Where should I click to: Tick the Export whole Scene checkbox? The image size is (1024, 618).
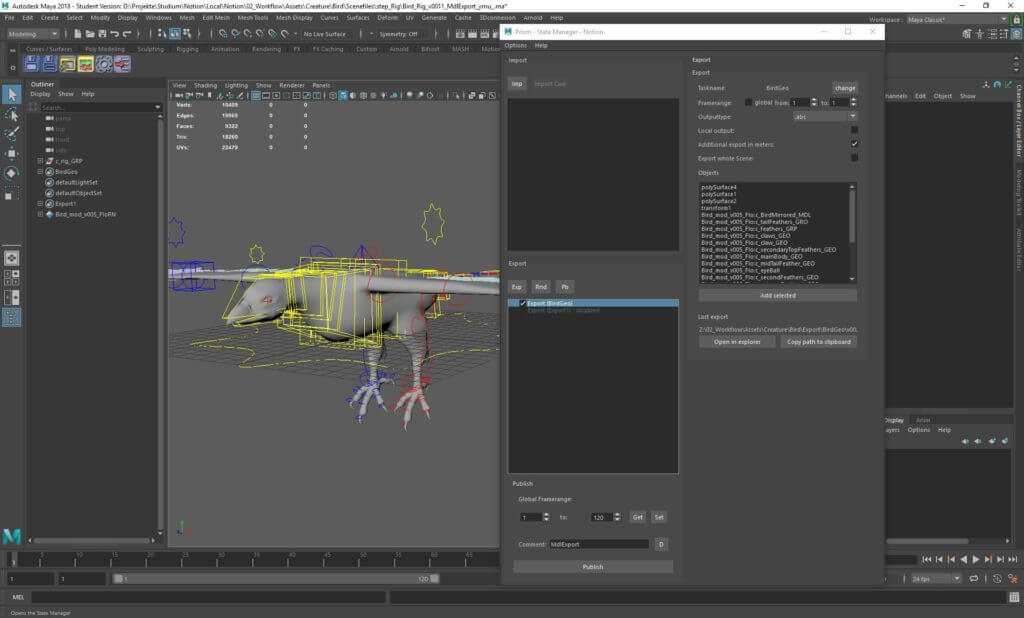[854, 158]
